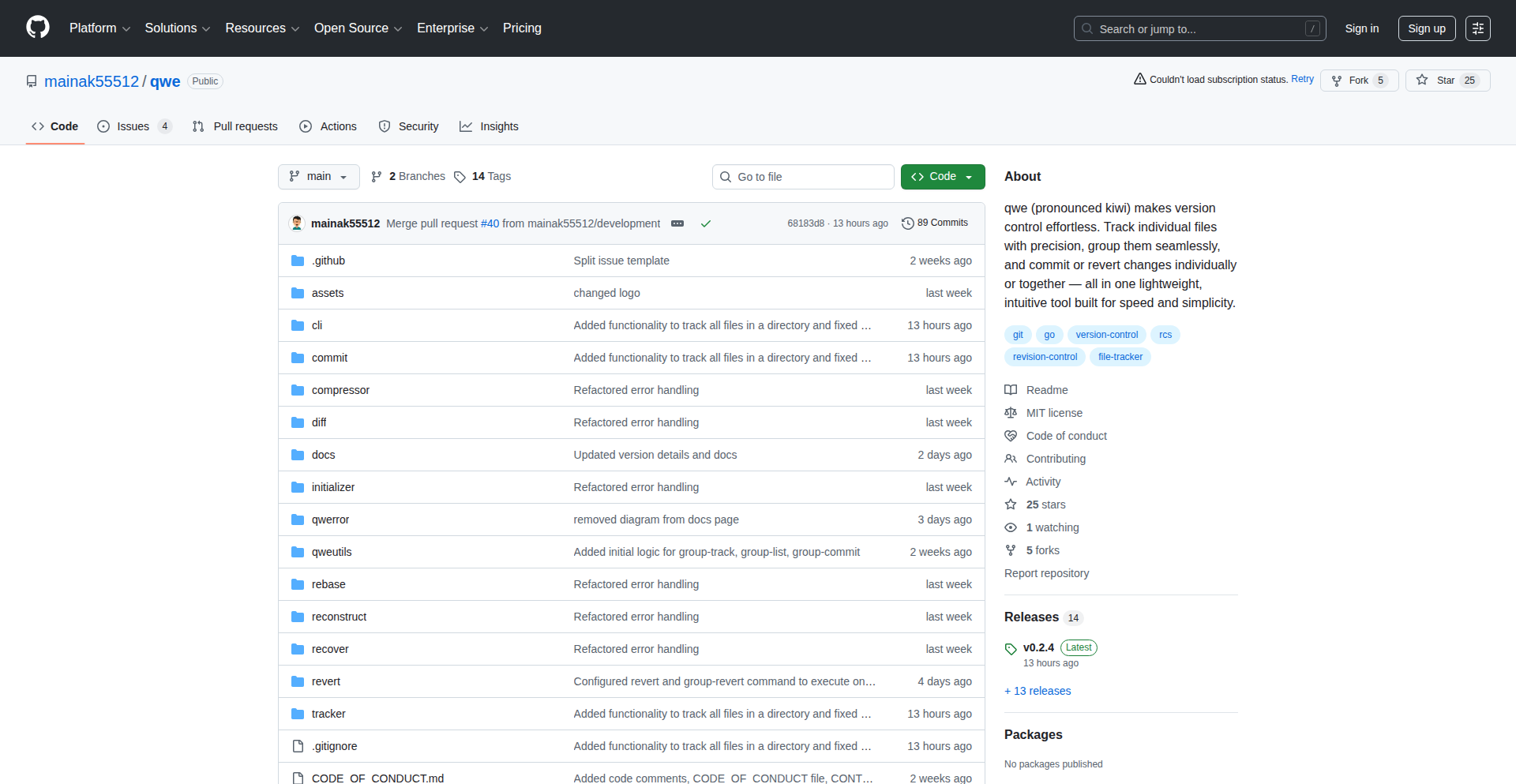
Task: Click the Activity pulse icon in the sidebar
Action: click(x=1011, y=482)
